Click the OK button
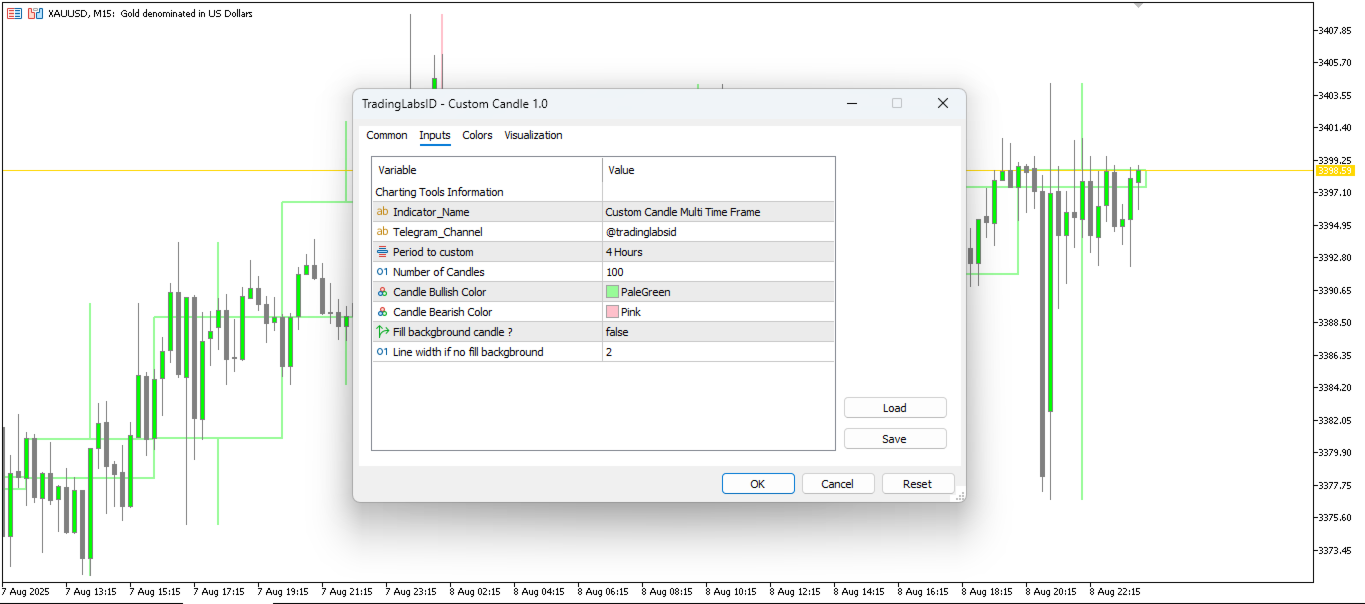Screen dimensions: 1365x604 tap(758, 484)
